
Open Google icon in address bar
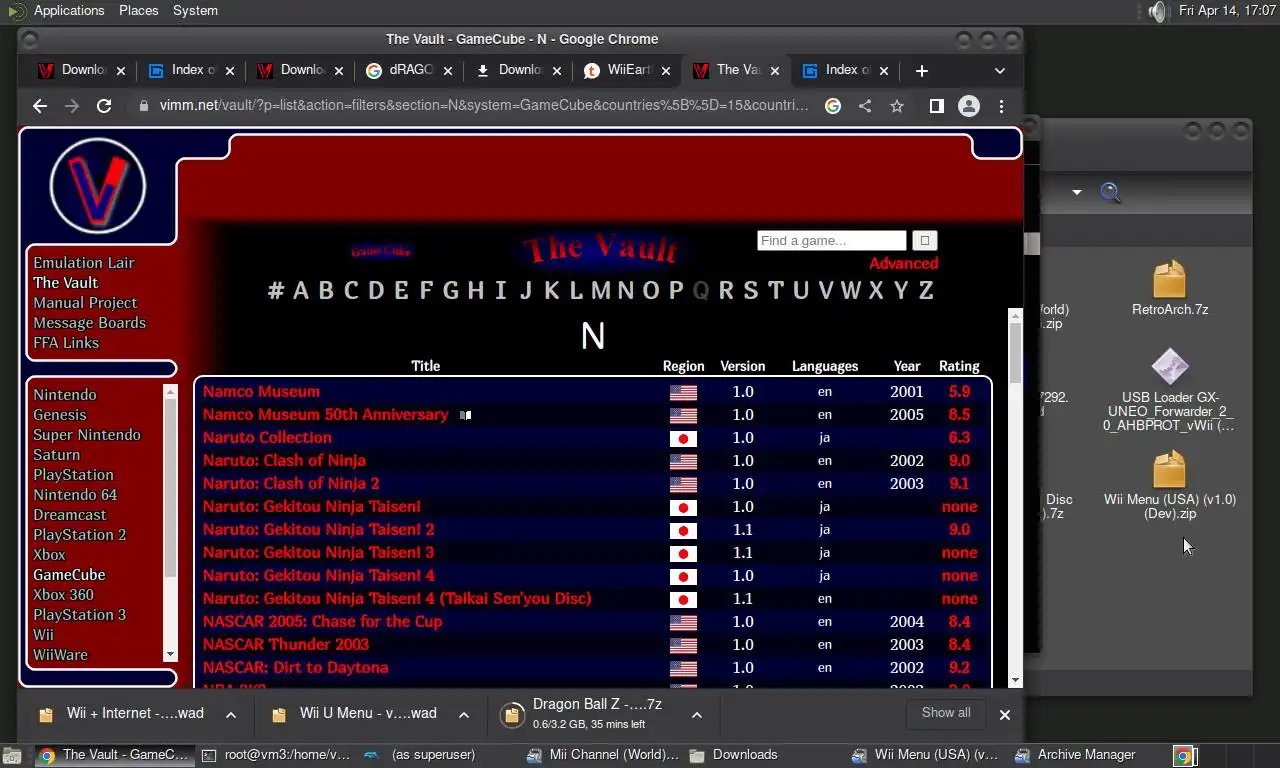[x=833, y=106]
